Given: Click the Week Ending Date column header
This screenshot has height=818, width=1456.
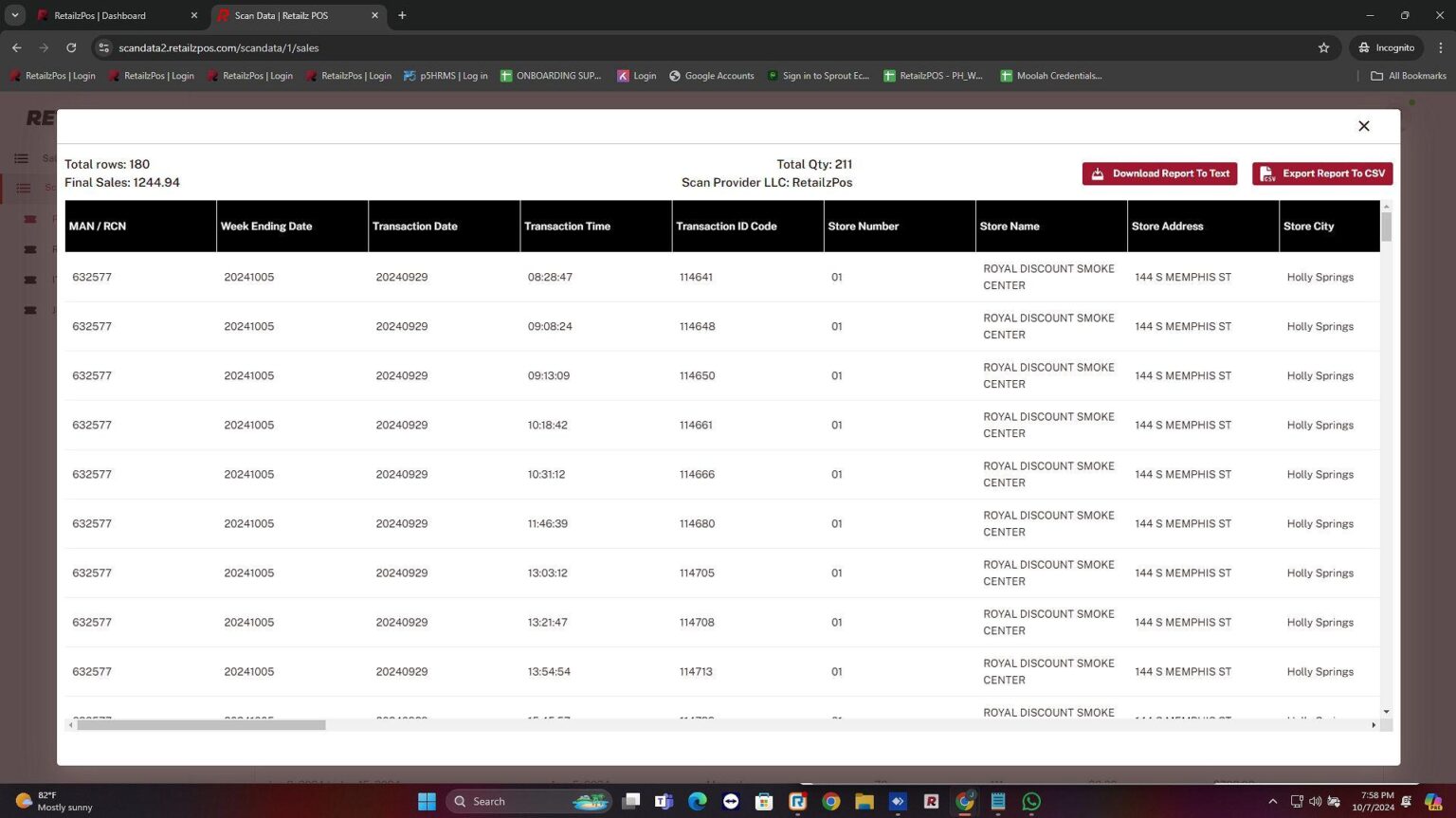Looking at the screenshot, I should [x=292, y=227].
